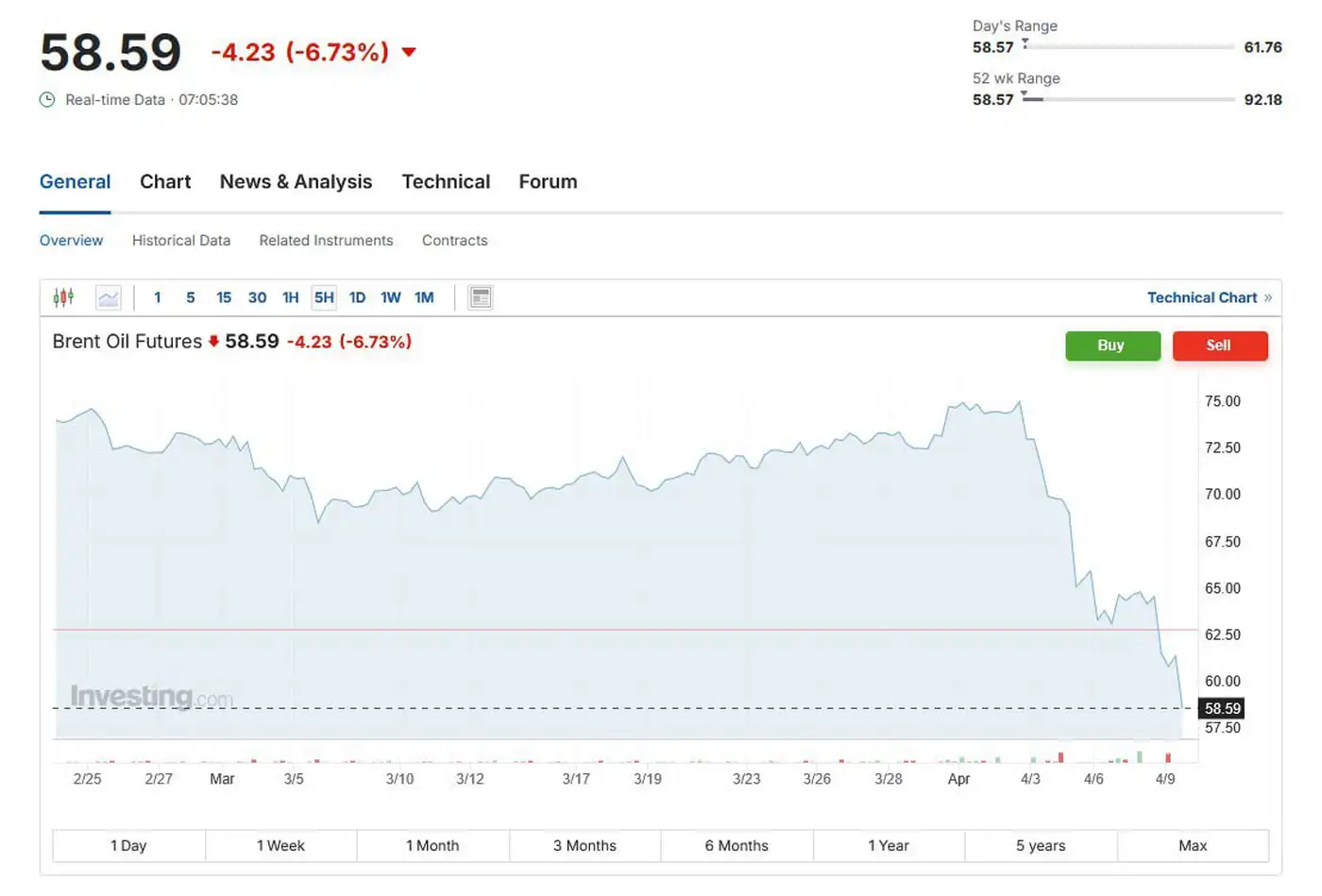Open the Chart tab
The width and height of the screenshot is (1322, 896).
tap(165, 182)
